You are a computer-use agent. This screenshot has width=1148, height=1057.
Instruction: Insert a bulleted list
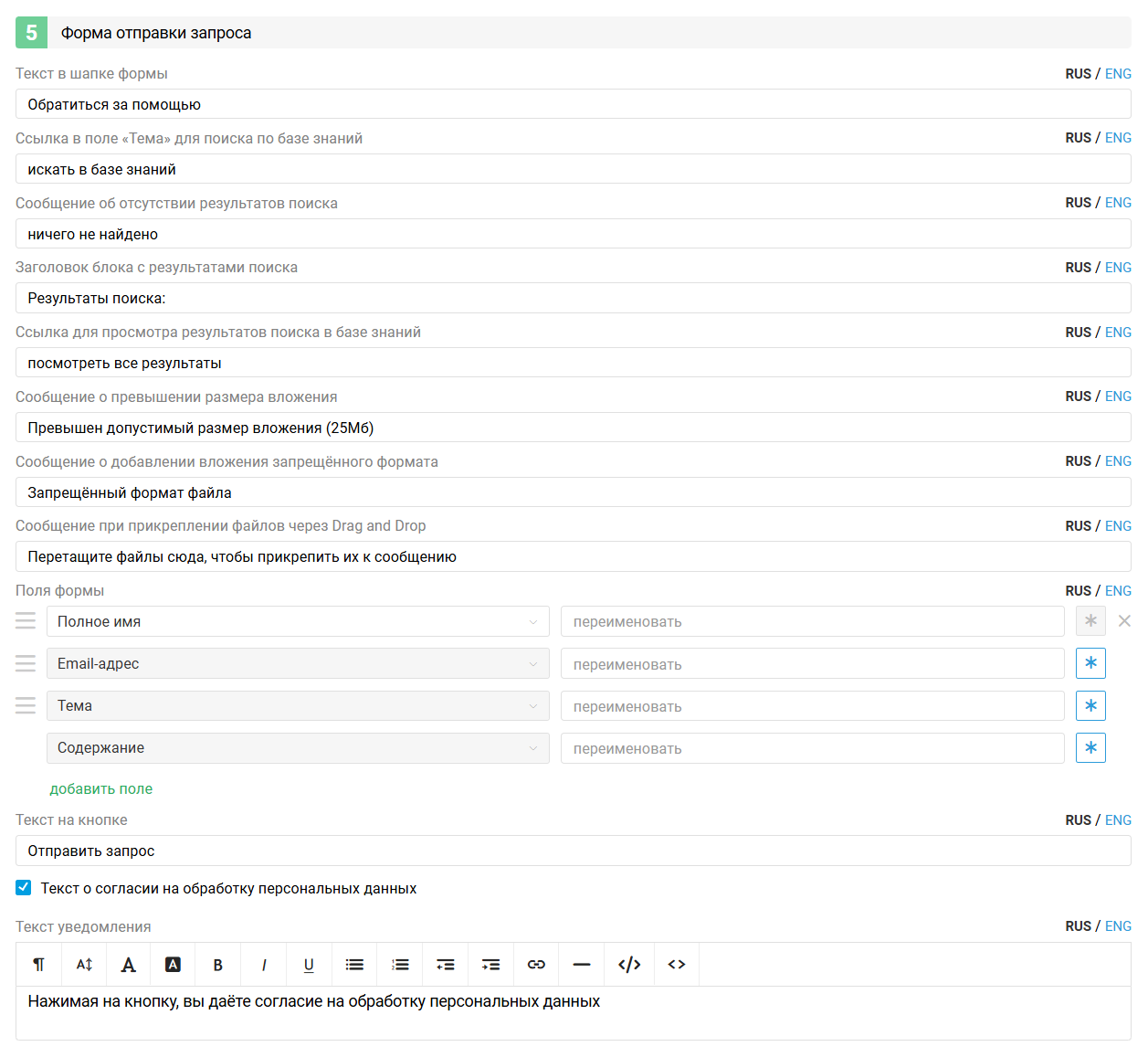[x=354, y=965]
